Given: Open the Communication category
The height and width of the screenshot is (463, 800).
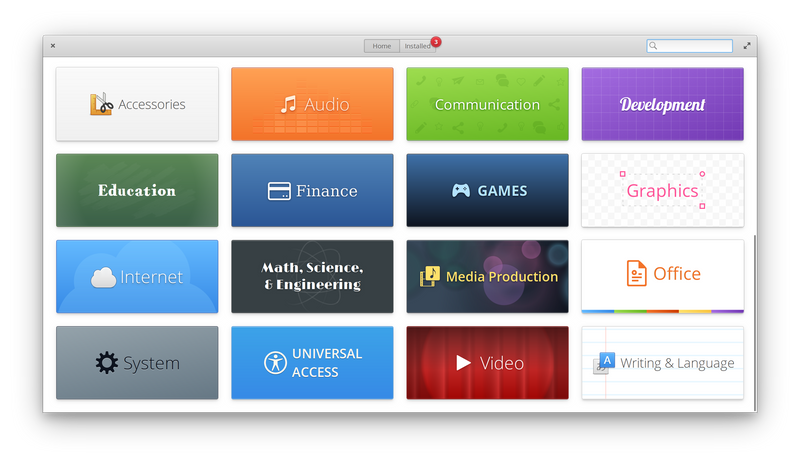Looking at the screenshot, I should pyautogui.click(x=487, y=104).
